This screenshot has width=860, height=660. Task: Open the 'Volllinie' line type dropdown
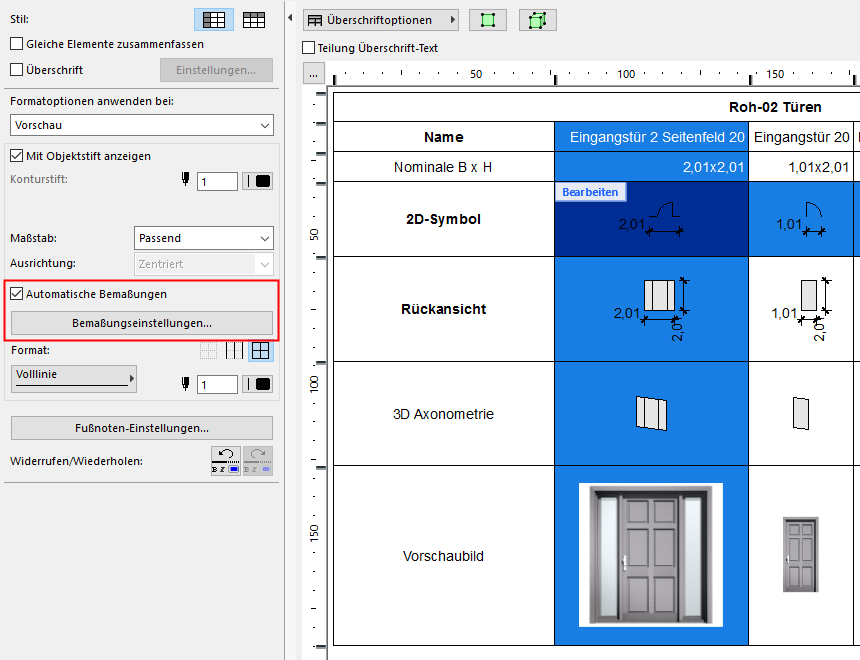pyautogui.click(x=73, y=378)
